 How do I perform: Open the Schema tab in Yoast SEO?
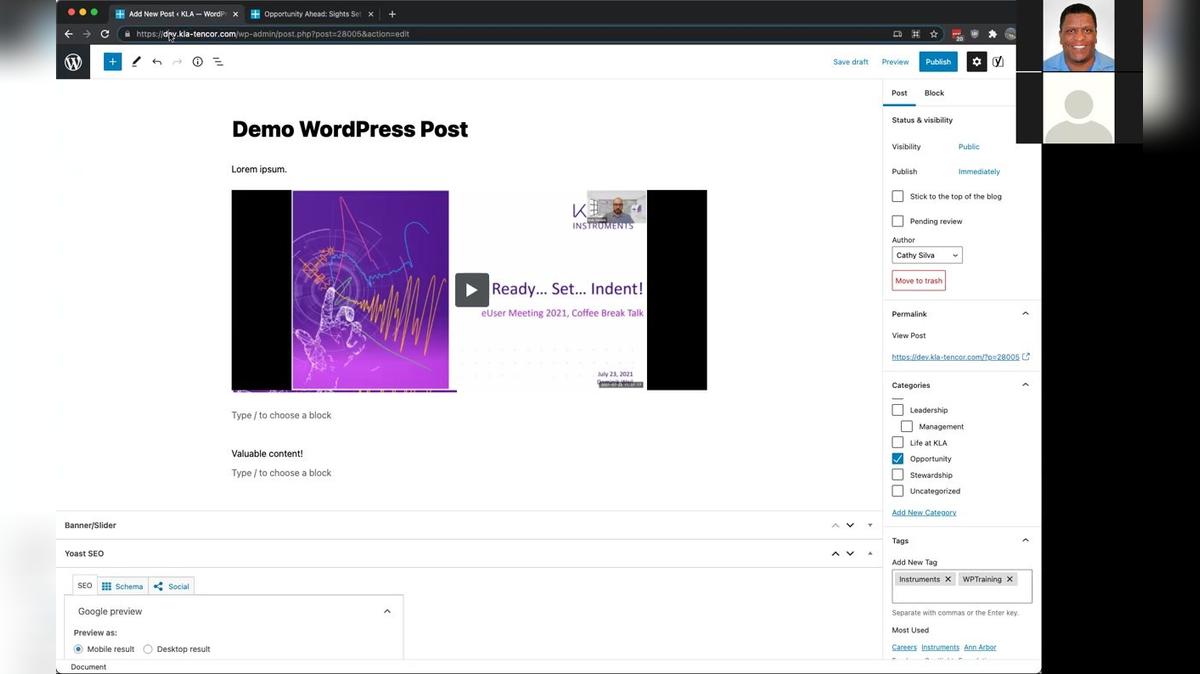click(x=123, y=586)
